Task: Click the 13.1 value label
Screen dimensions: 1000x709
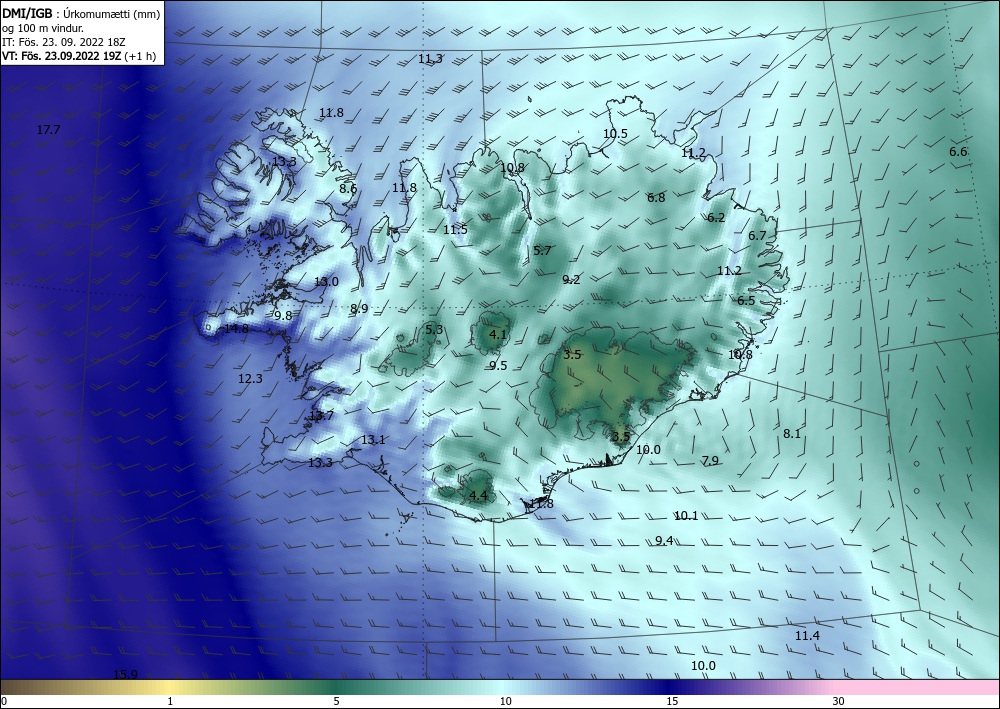Action: pyautogui.click(x=373, y=440)
